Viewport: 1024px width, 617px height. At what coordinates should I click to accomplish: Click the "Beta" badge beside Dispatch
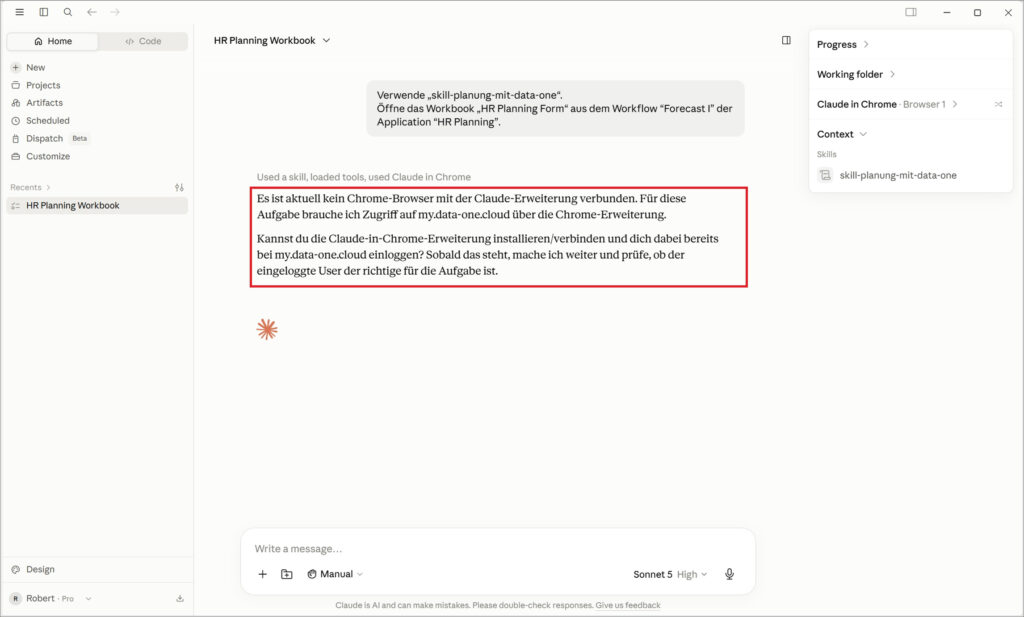coord(80,138)
